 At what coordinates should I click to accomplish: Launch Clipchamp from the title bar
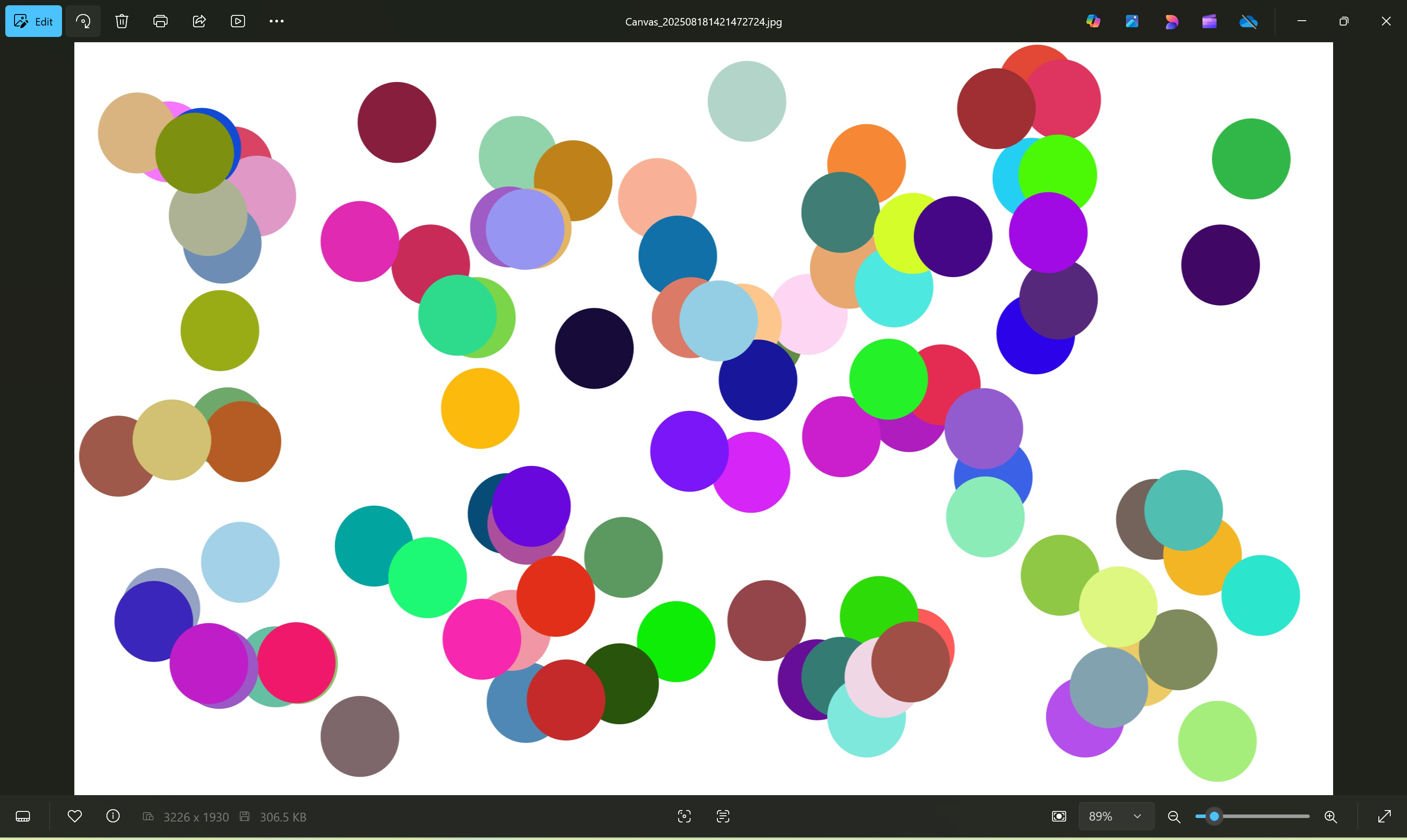tap(1210, 22)
